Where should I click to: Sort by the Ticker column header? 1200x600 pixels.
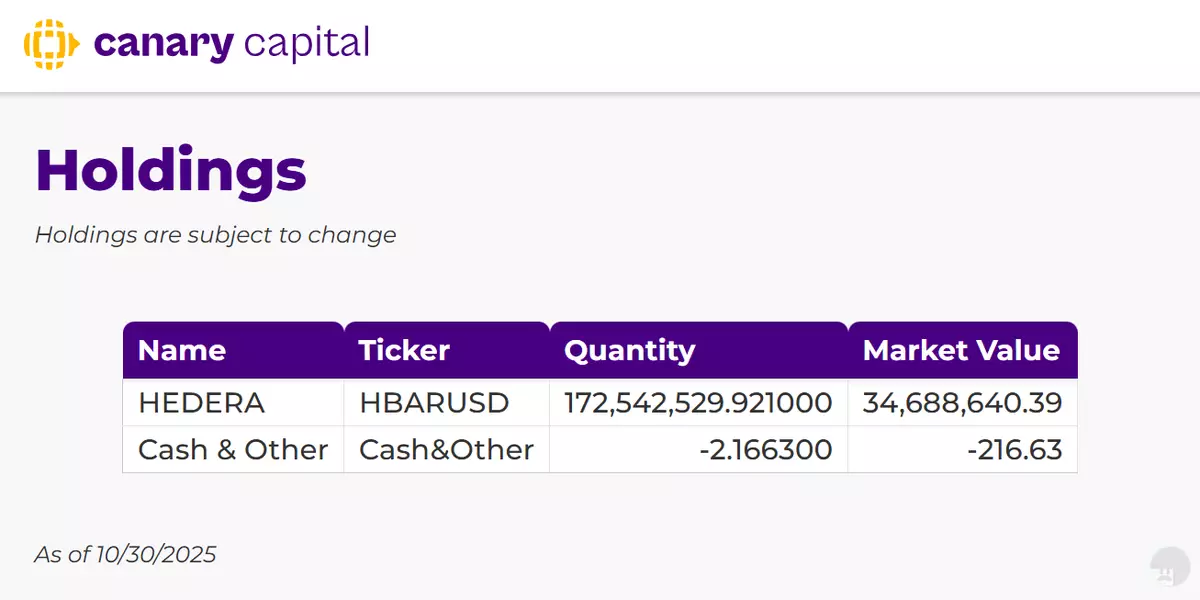pyautogui.click(x=404, y=350)
